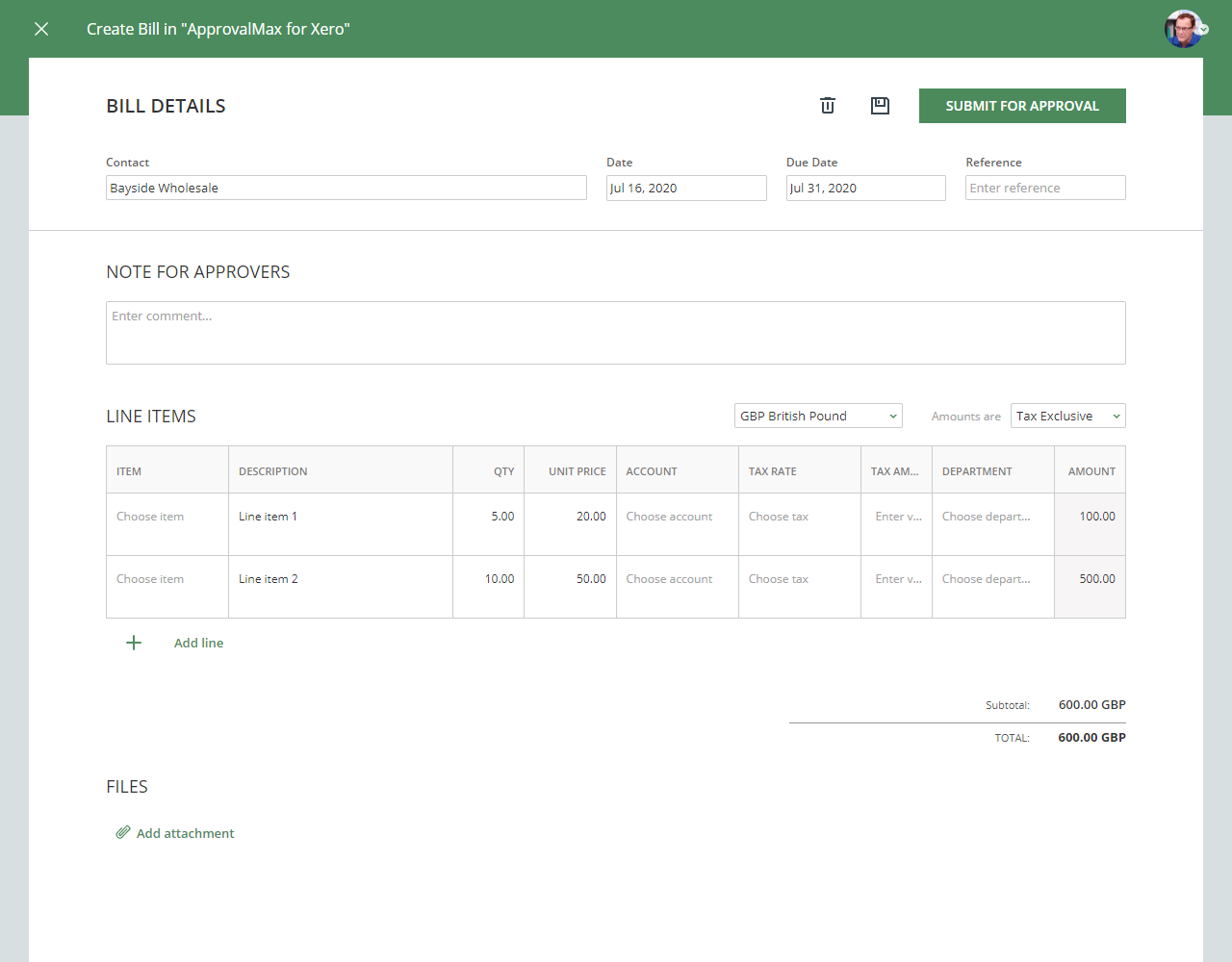Click the TOTAL value 600.00 GBP
1232x962 pixels.
click(1092, 738)
